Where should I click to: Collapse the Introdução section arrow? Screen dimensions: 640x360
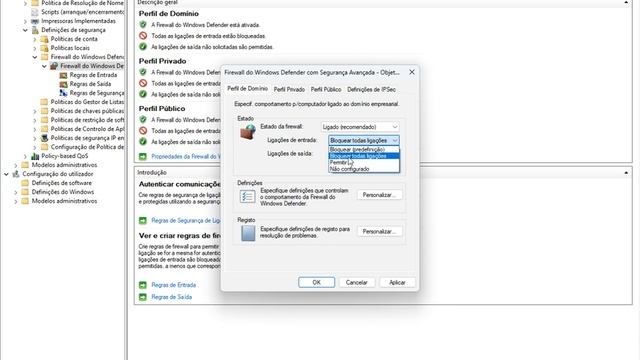626,173
